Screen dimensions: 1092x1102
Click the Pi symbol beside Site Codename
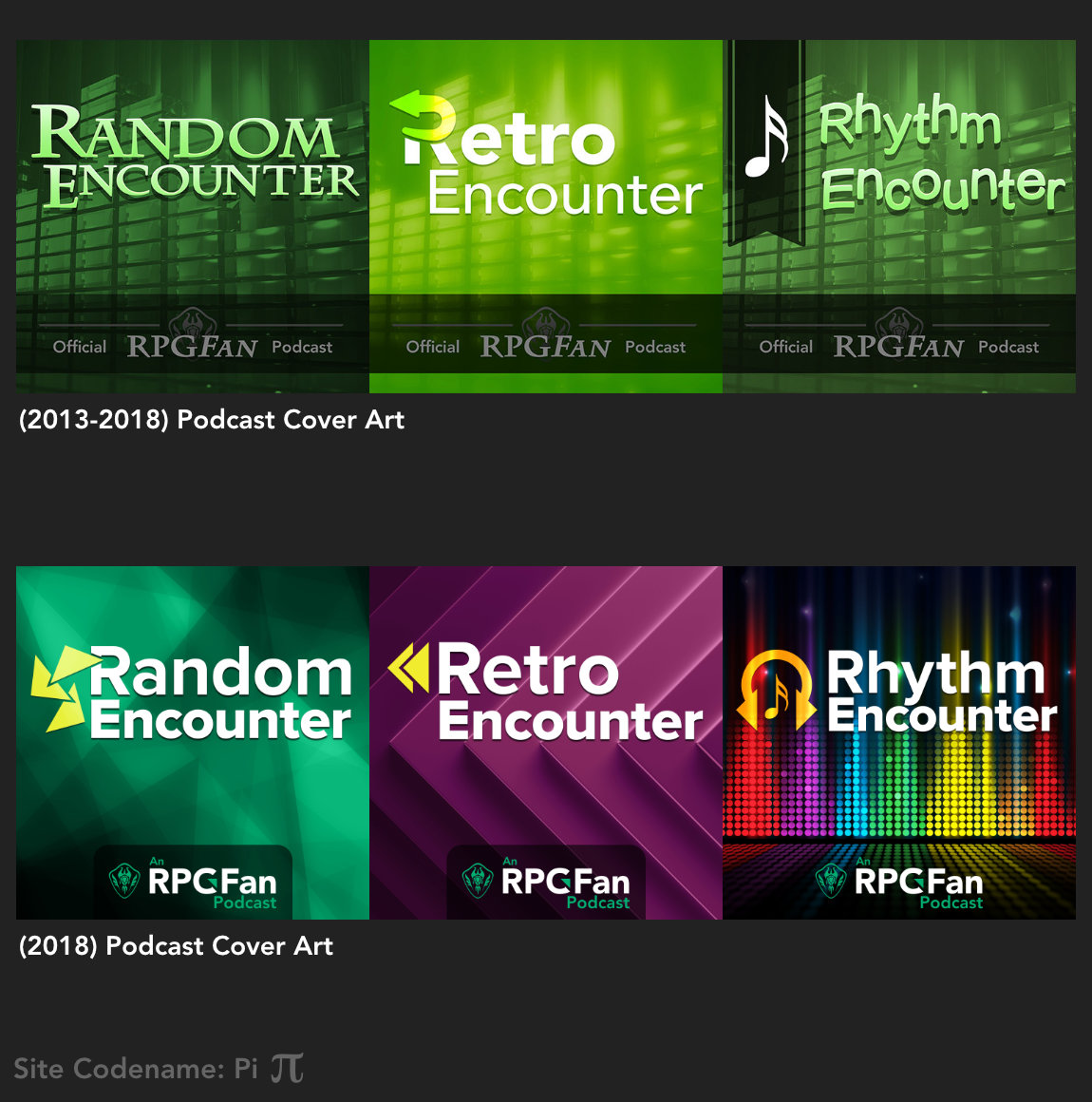click(x=288, y=1068)
